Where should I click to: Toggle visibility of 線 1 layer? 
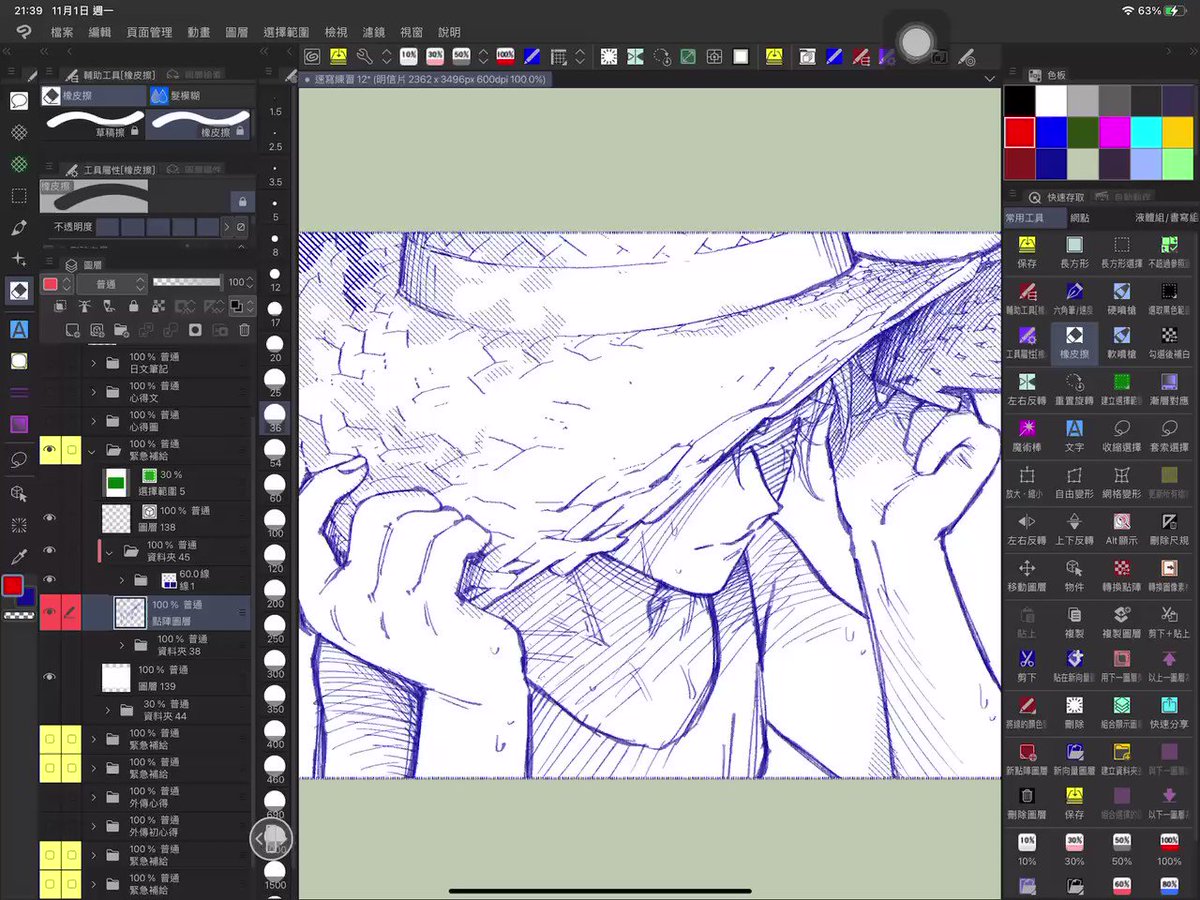tap(49, 580)
